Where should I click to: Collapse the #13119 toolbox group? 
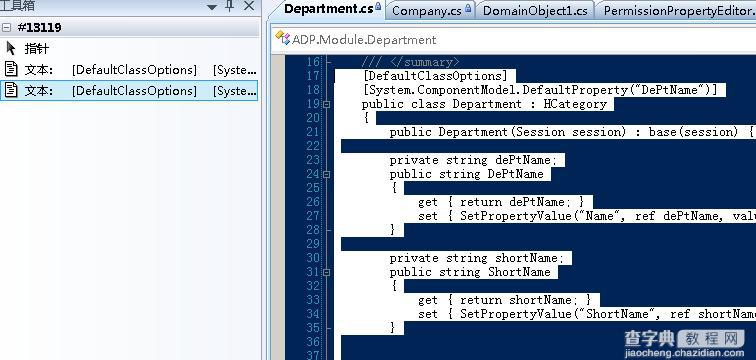[6, 28]
